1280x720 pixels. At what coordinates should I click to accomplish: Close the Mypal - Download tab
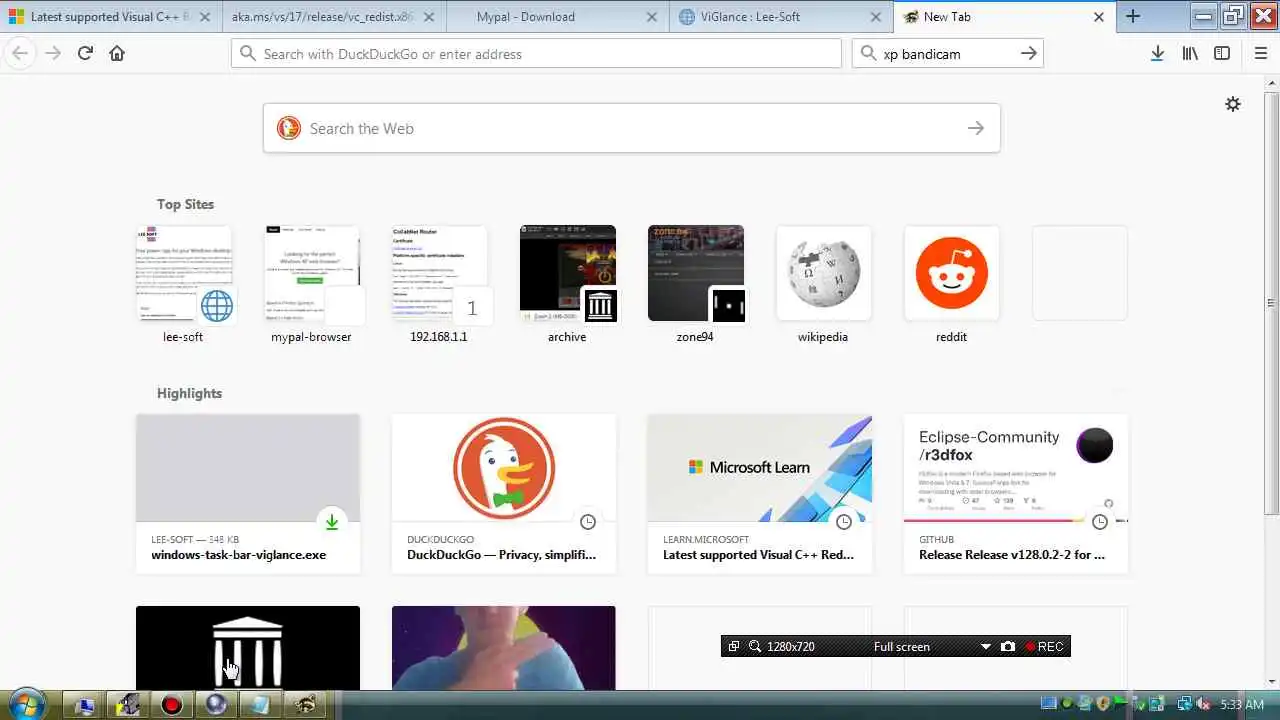(652, 17)
